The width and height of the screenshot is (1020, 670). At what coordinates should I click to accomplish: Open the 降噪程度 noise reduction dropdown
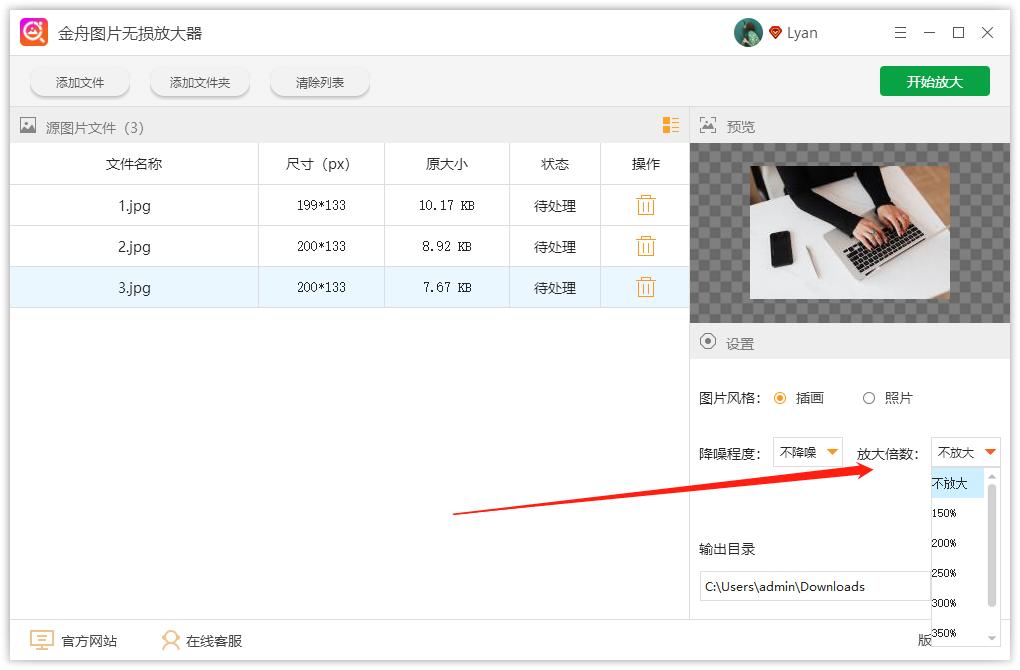806,451
